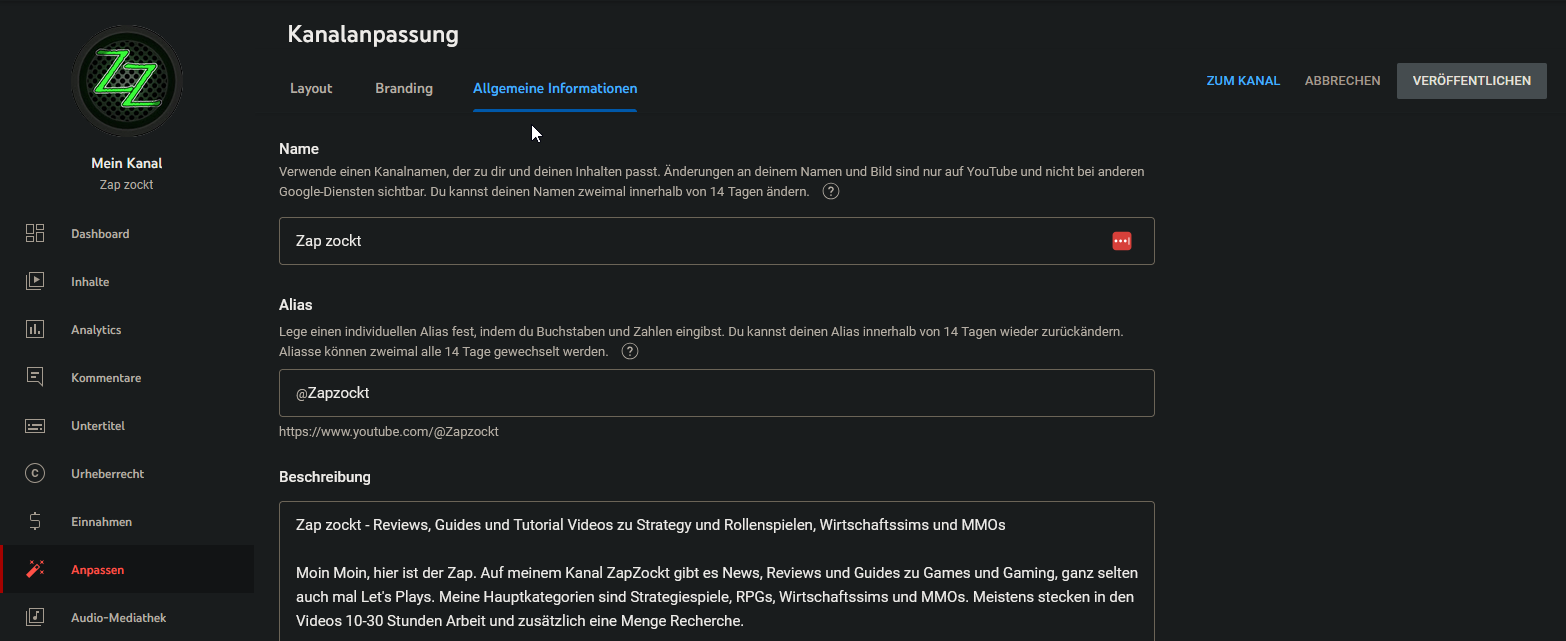Click the Audio-Mediathek music icon

[35, 617]
